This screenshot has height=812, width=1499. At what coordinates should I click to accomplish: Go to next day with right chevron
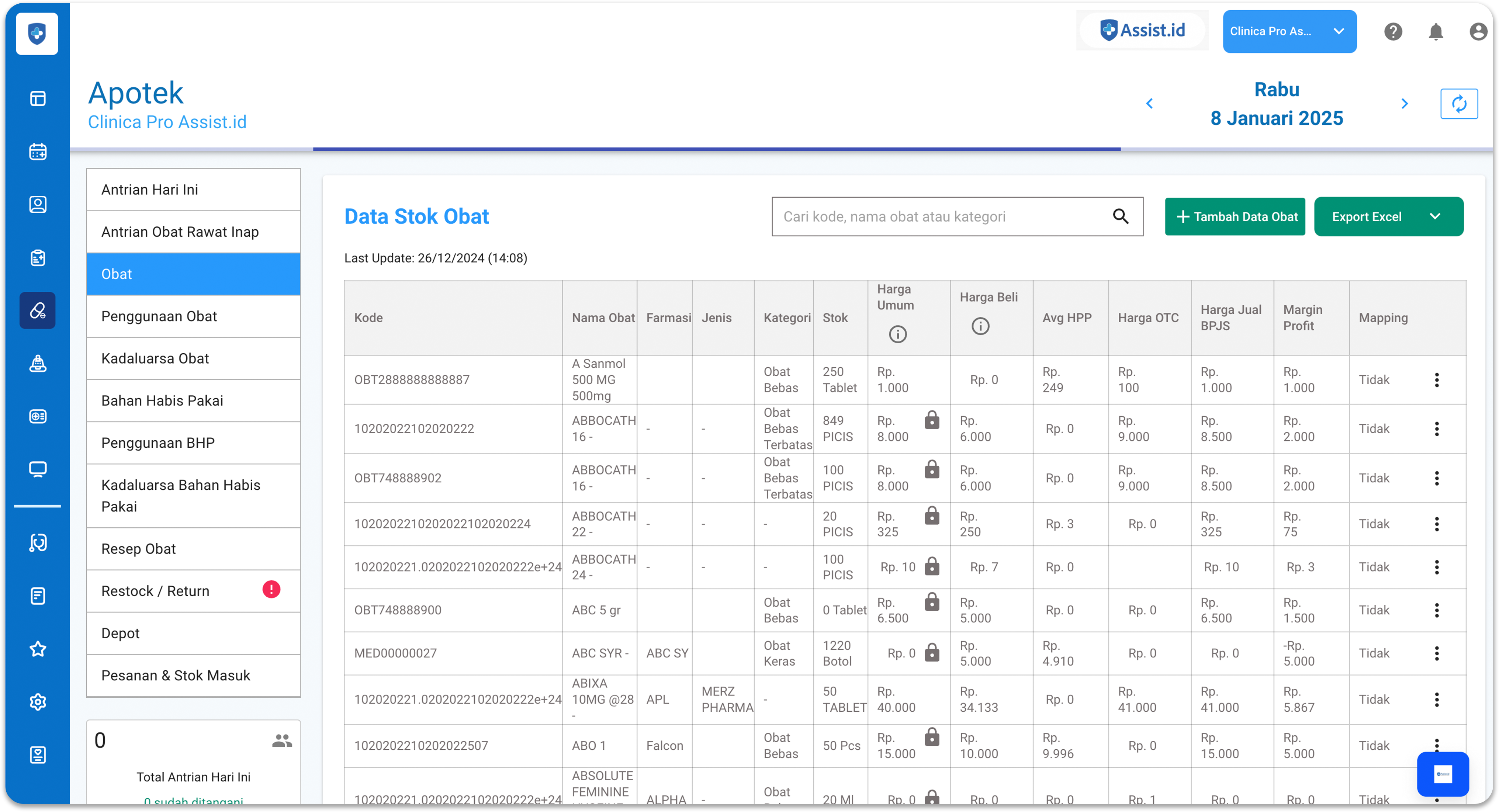pos(1405,104)
